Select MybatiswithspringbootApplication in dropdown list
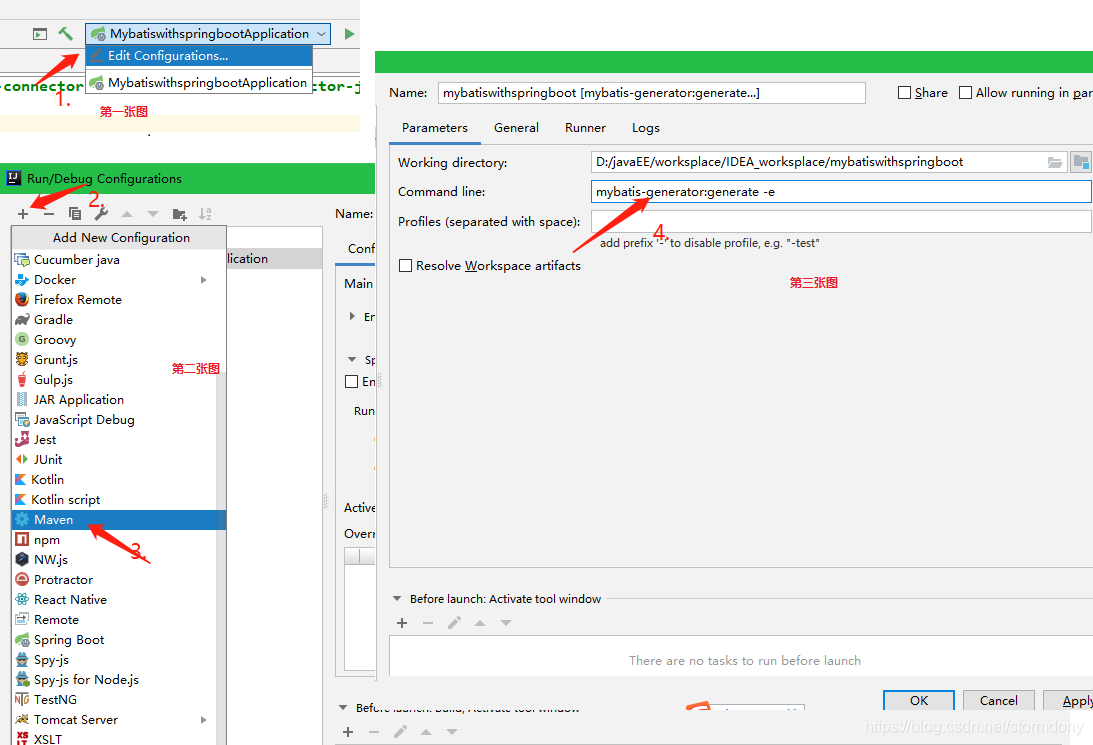This screenshot has width=1093, height=745. click(x=199, y=82)
